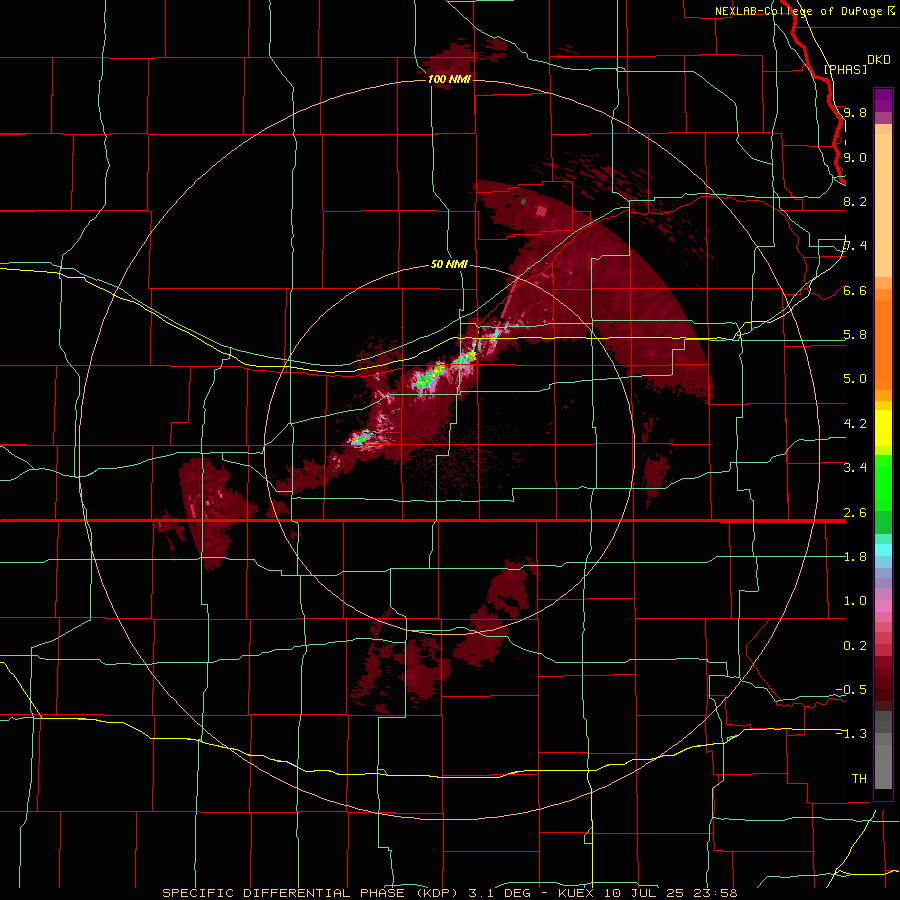Click the [PHAS] legend unit label
The height and width of the screenshot is (900, 900).
(x=845, y=69)
